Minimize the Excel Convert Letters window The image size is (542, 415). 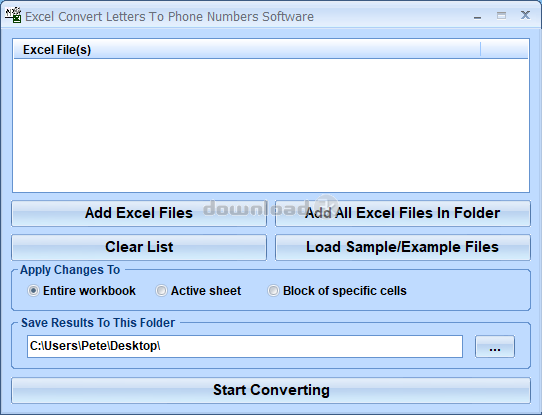(x=477, y=17)
